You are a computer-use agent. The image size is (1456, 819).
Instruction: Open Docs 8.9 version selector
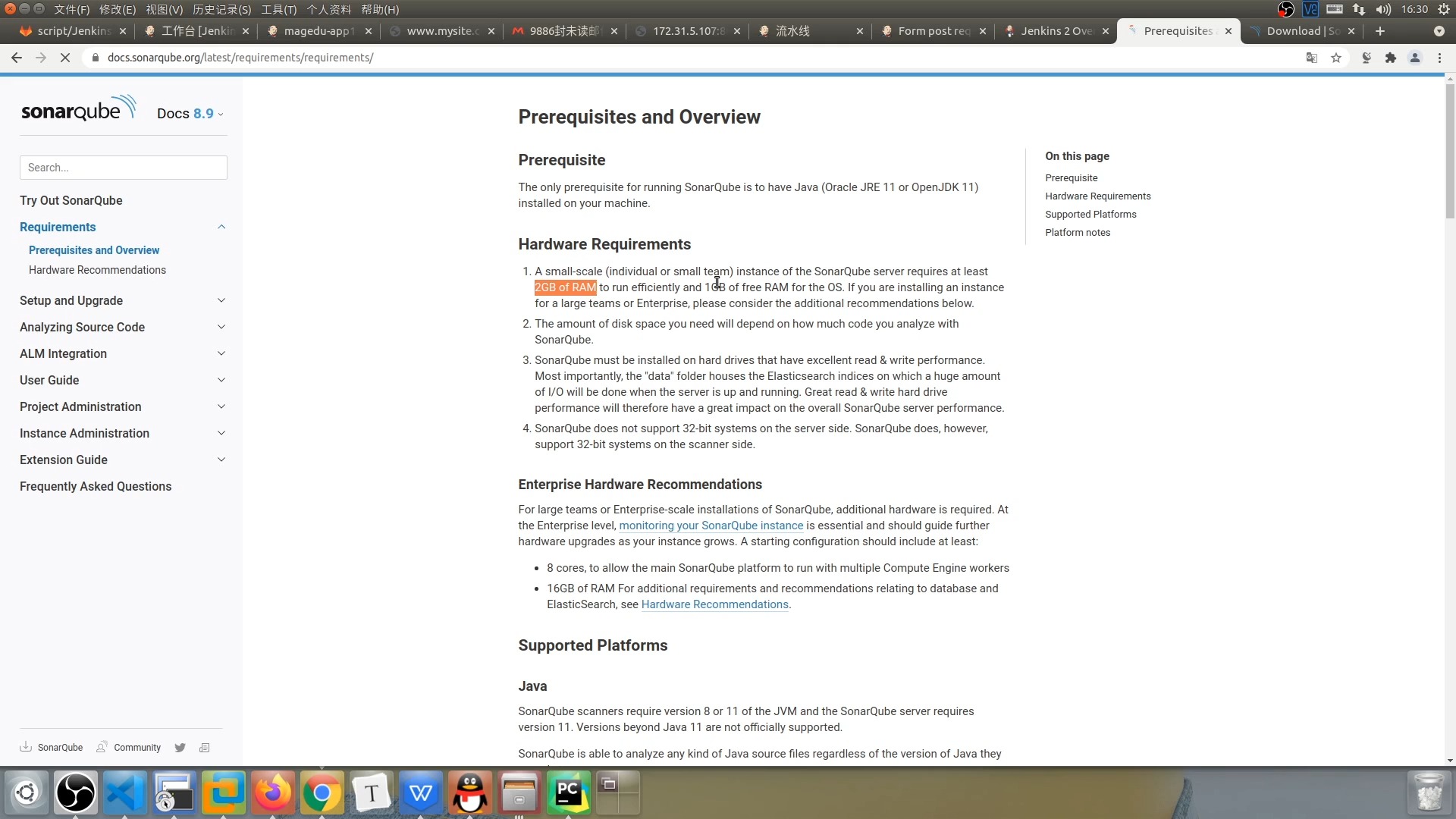[190, 114]
